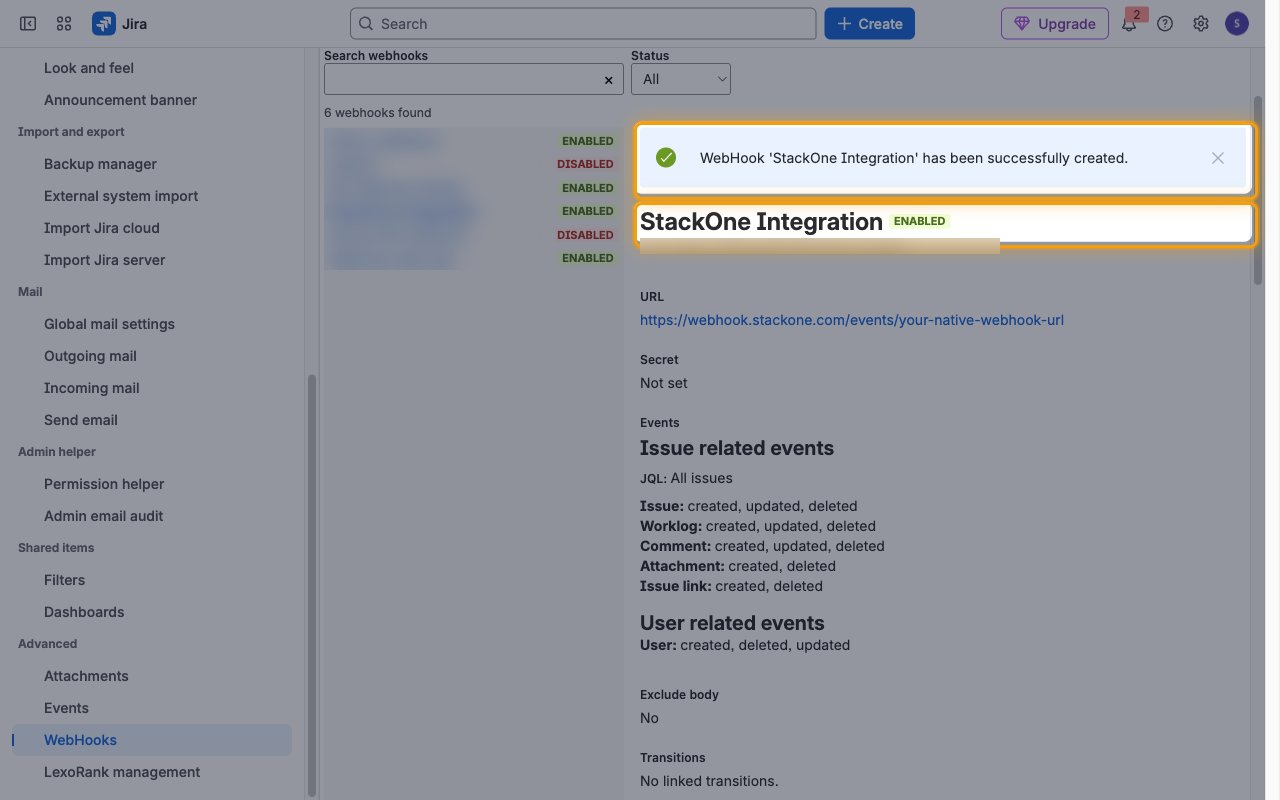1280x800 pixels.
Task: Open Global mail settings
Action: (x=109, y=324)
